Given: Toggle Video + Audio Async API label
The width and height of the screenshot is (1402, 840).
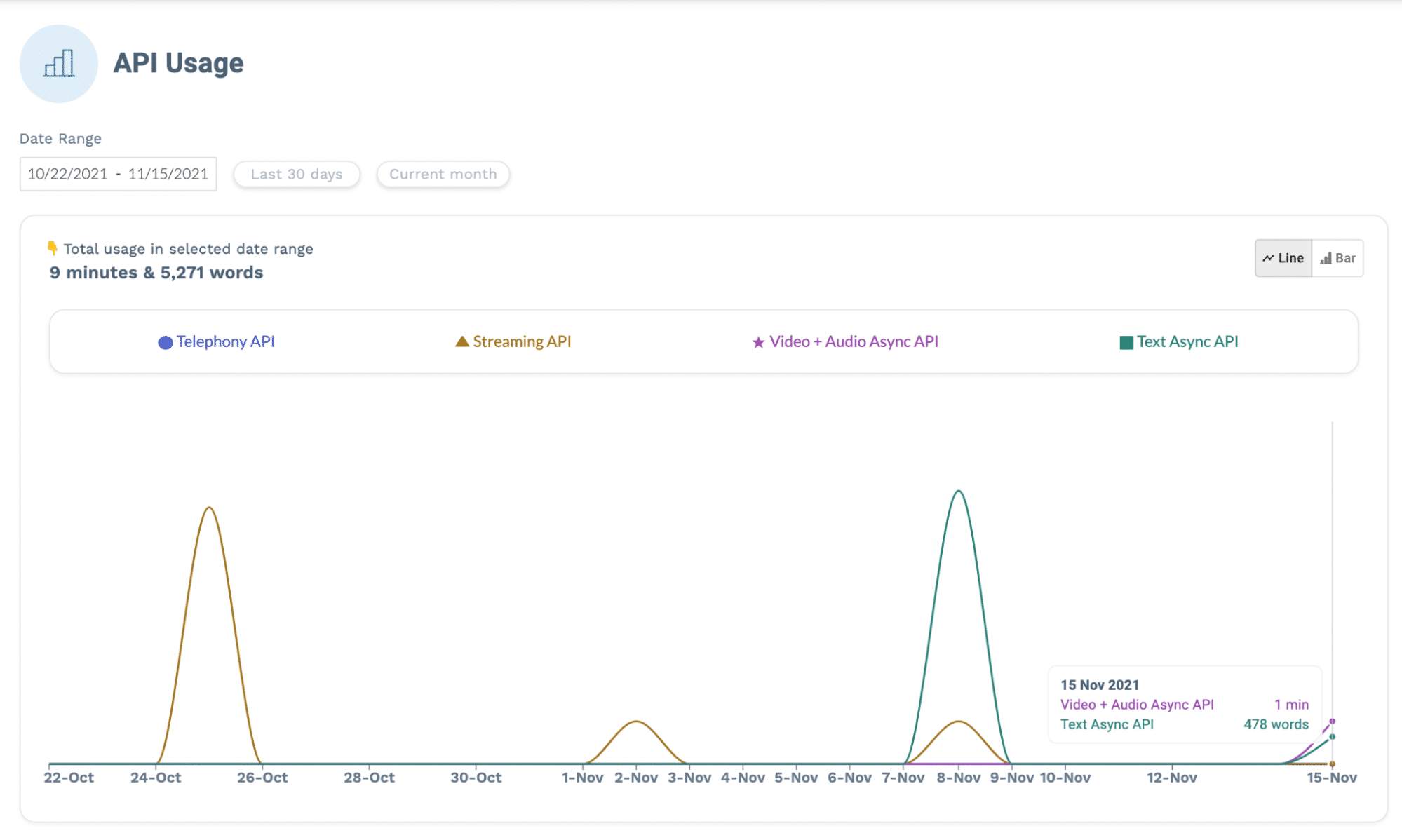Looking at the screenshot, I should 854,341.
